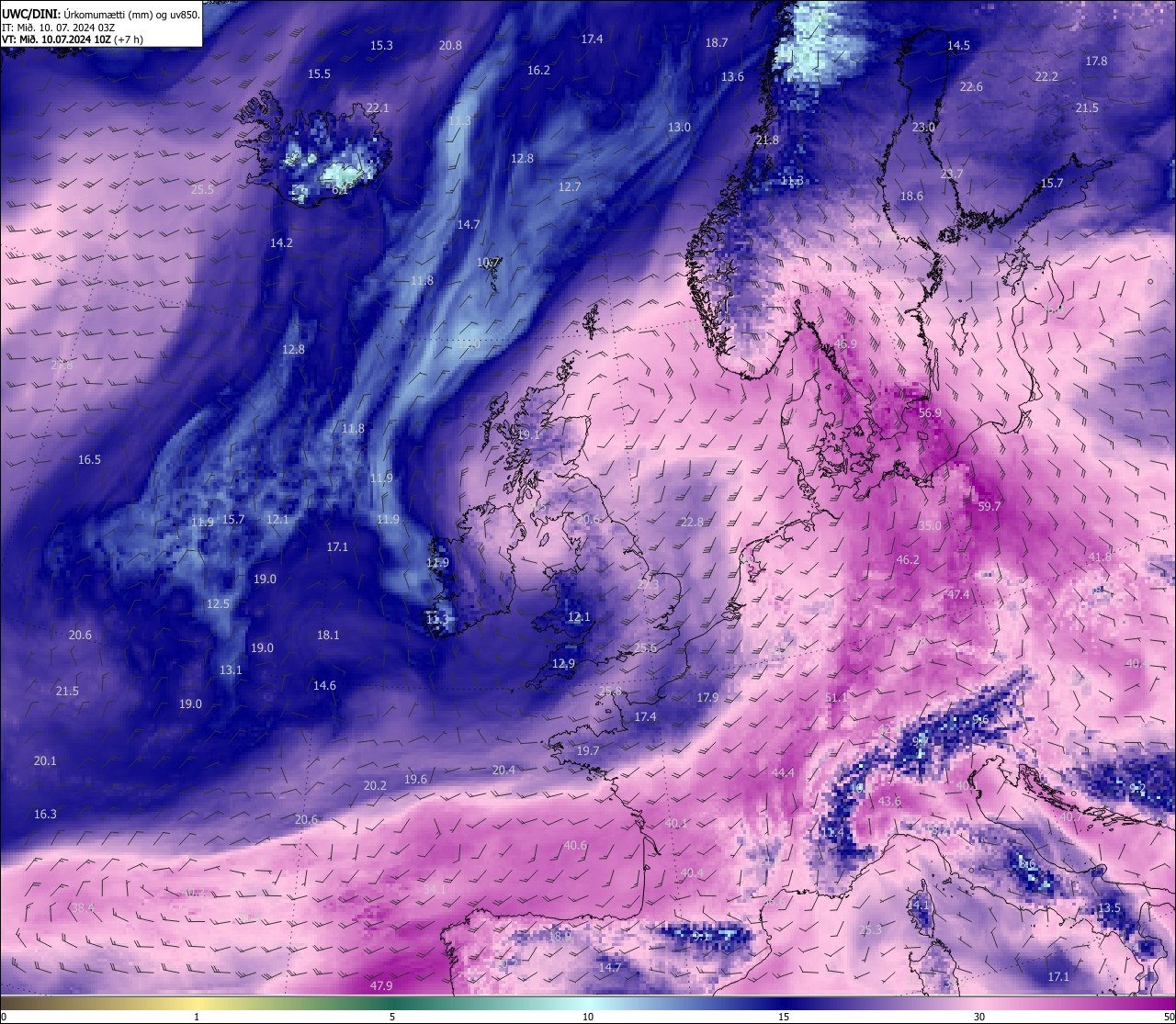This screenshot has width=1176, height=1024.
Task: Click the 16.3 value label
Action: click(45, 815)
